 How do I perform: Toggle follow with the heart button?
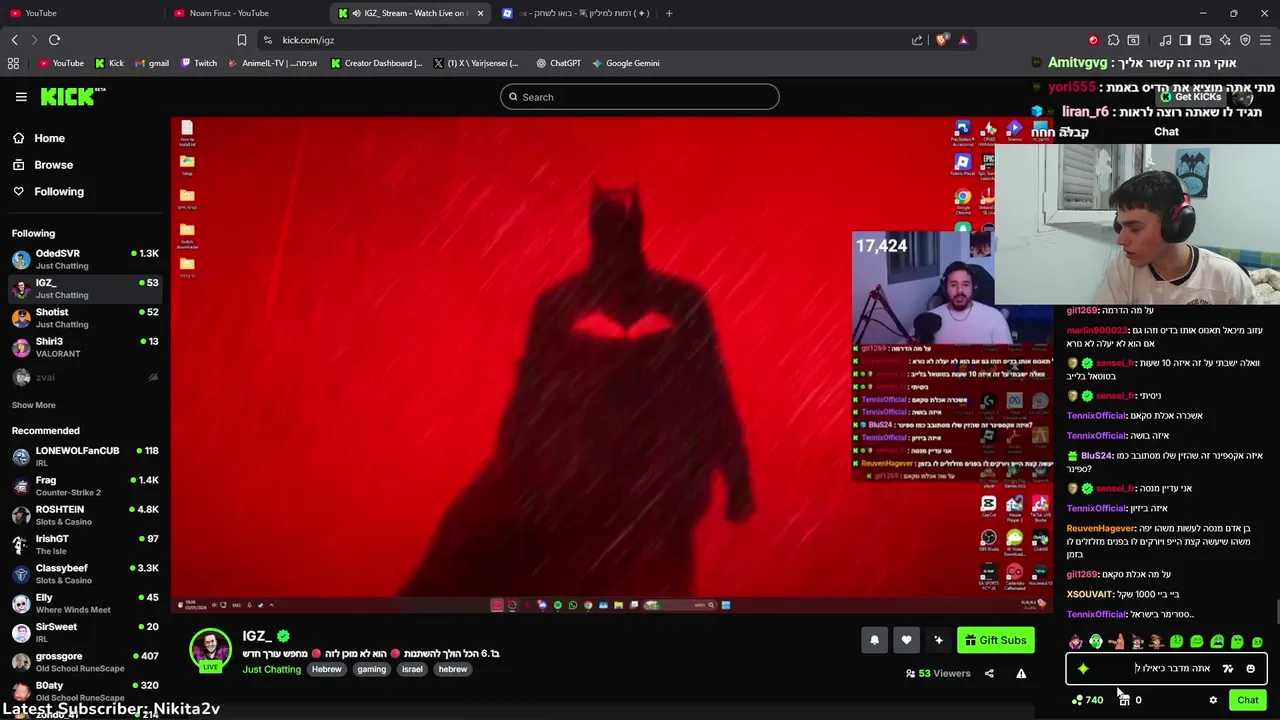[x=906, y=640]
